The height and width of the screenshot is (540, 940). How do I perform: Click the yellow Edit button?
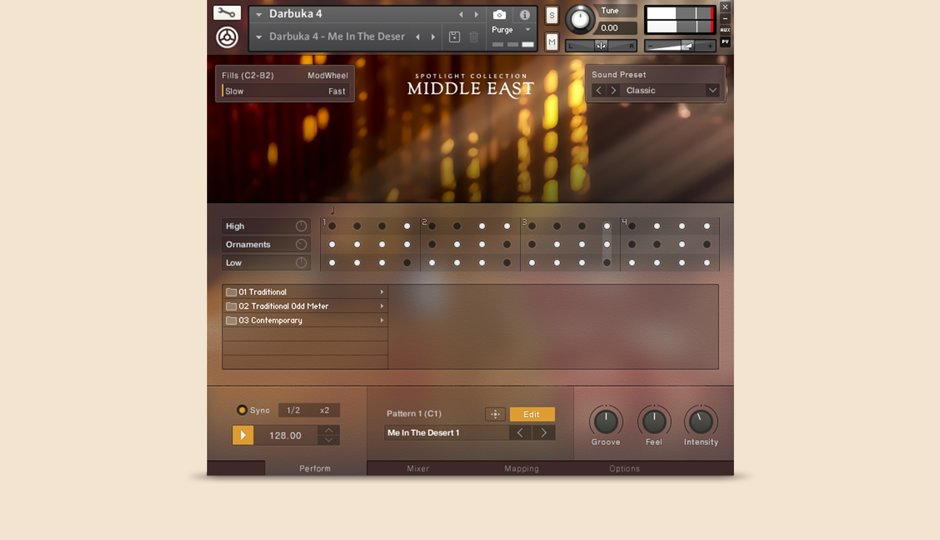pyautogui.click(x=532, y=414)
